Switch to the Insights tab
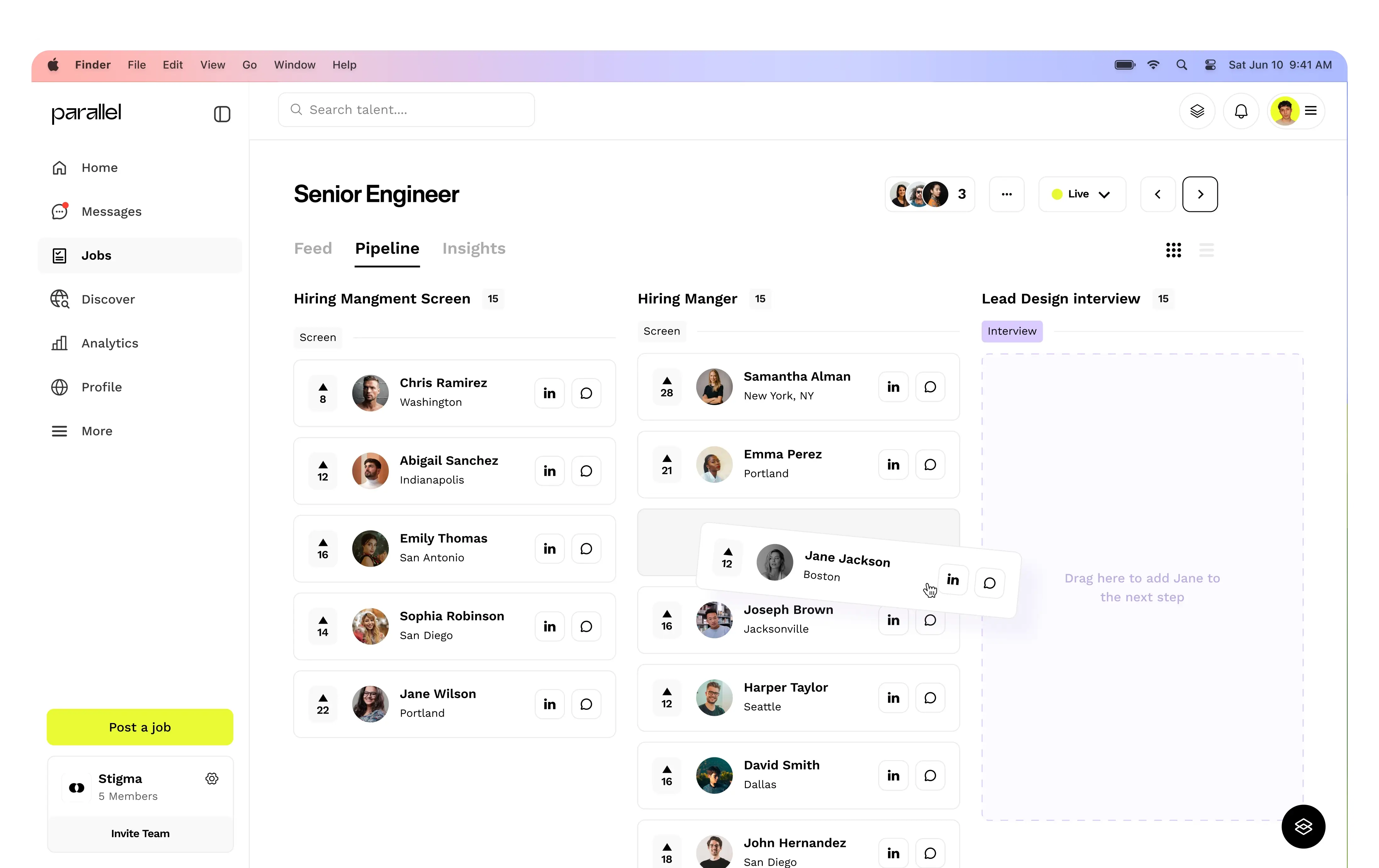Screen dimensions: 1379x868 (x=474, y=248)
